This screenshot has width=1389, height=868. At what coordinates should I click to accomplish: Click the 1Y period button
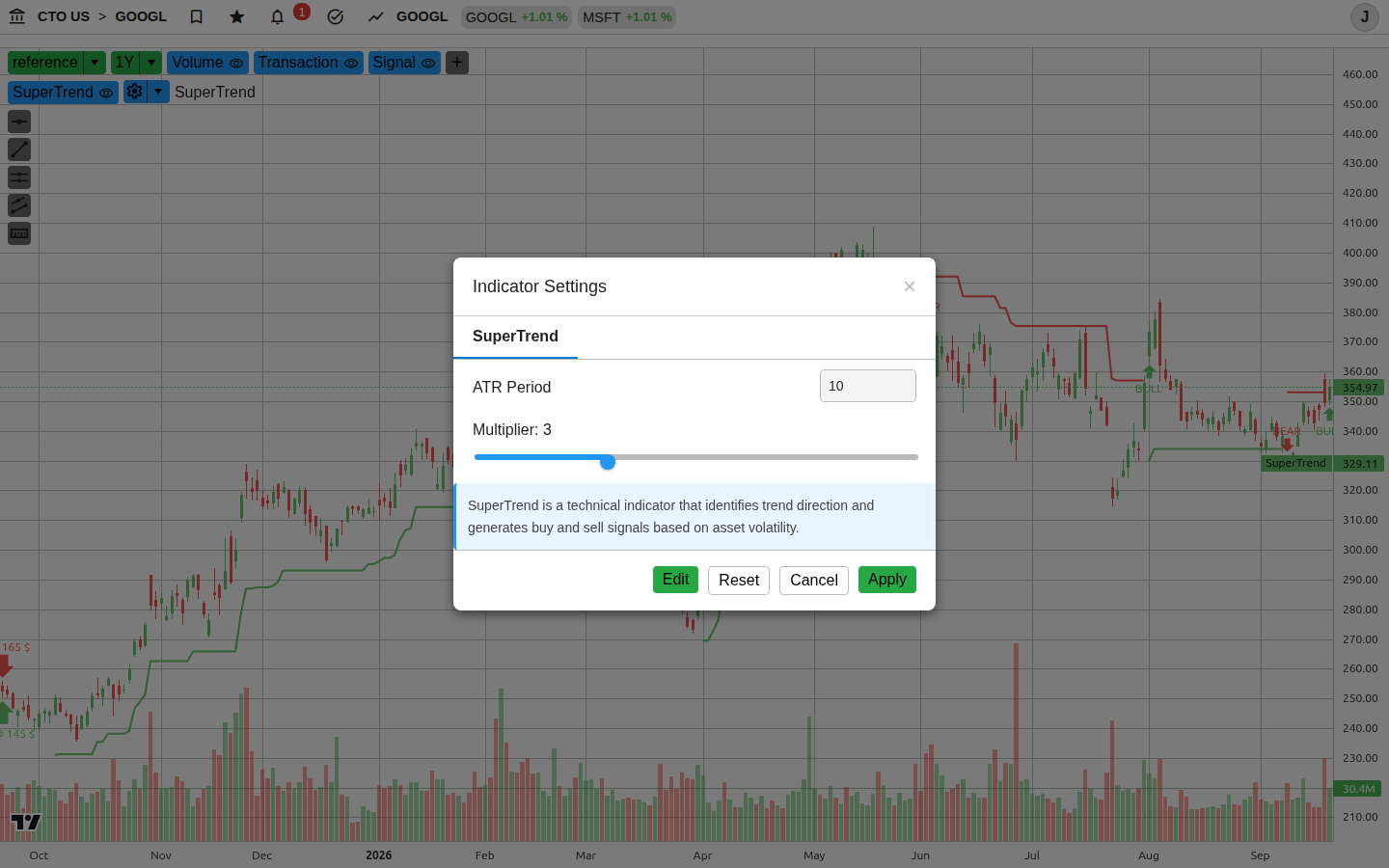(125, 63)
